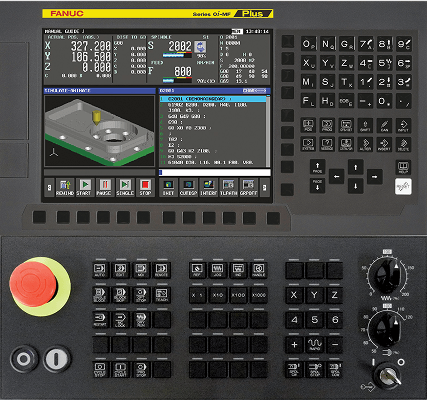This screenshot has height=400, width=427.
Task: Open the PROG program key
Action: pos(327,125)
